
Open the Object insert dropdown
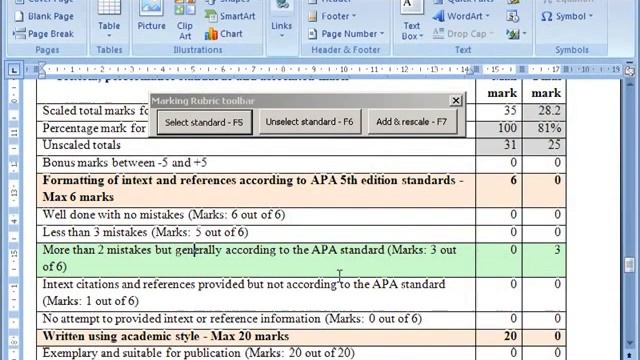[516, 34]
